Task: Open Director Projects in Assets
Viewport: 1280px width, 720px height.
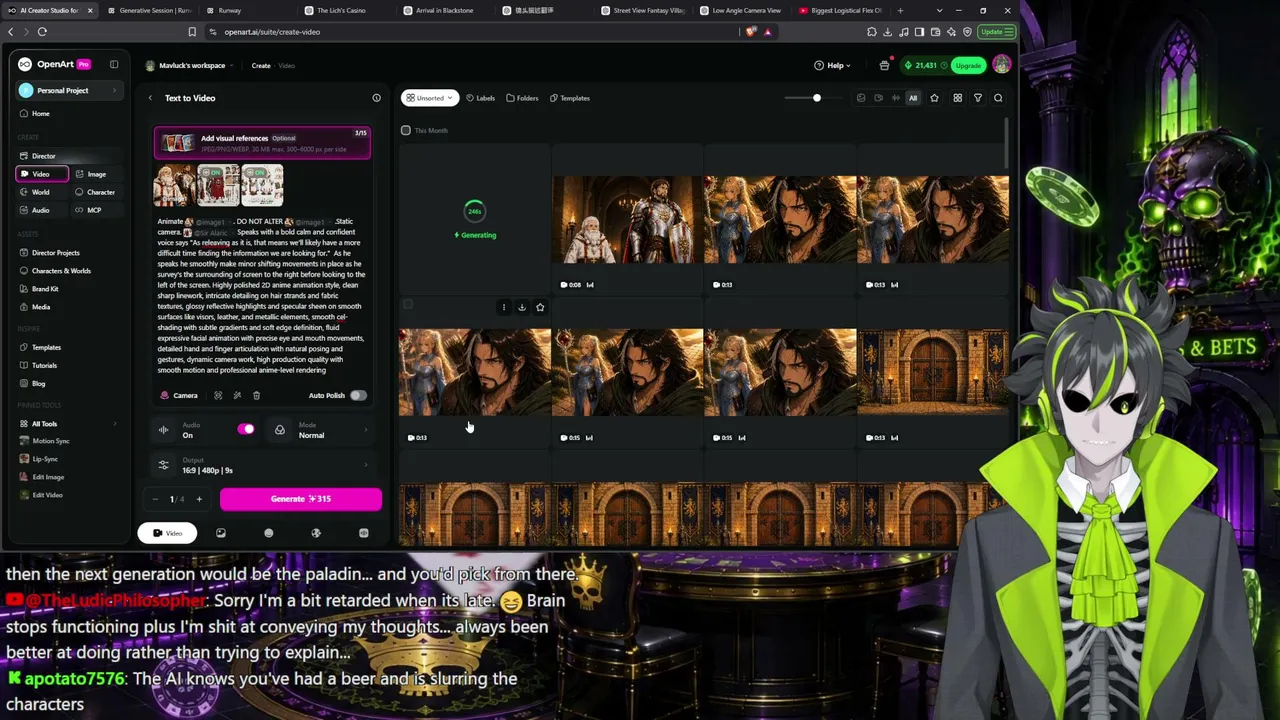Action: 55,253
